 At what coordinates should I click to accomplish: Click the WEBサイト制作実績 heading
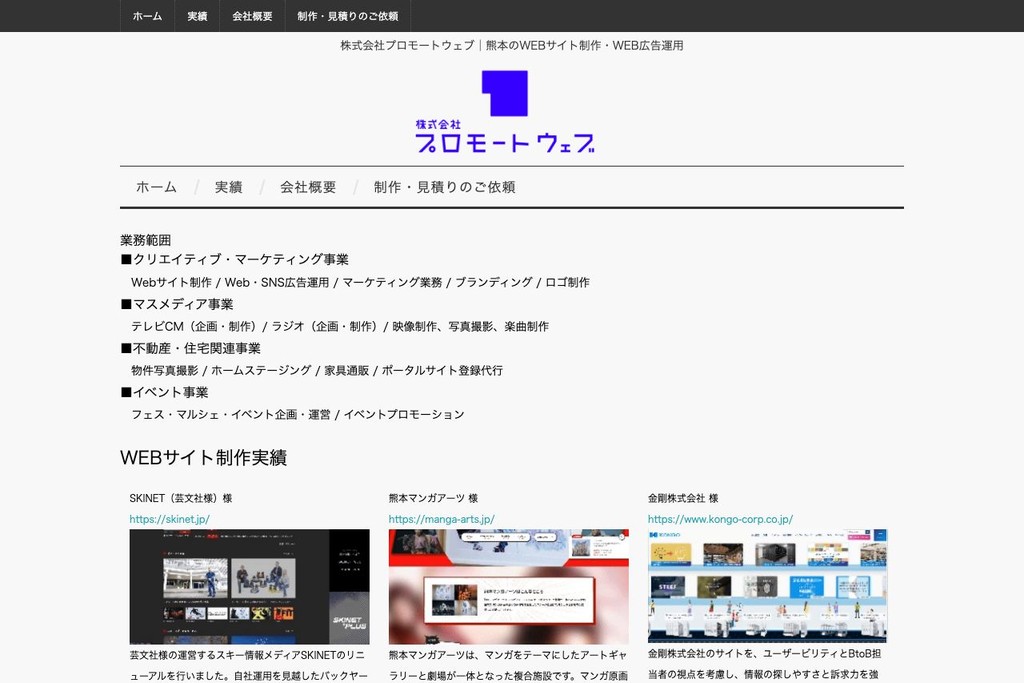point(203,458)
